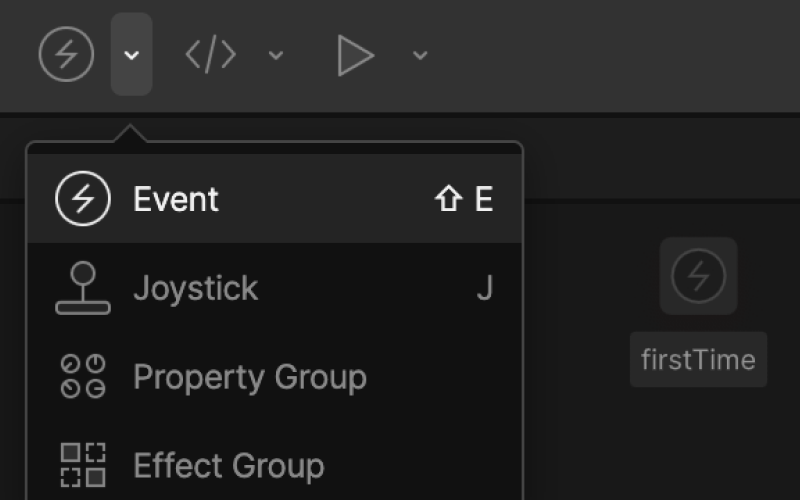Click the J shortcut hint for Joystick
Viewport: 800px width, 500px height.
click(485, 288)
